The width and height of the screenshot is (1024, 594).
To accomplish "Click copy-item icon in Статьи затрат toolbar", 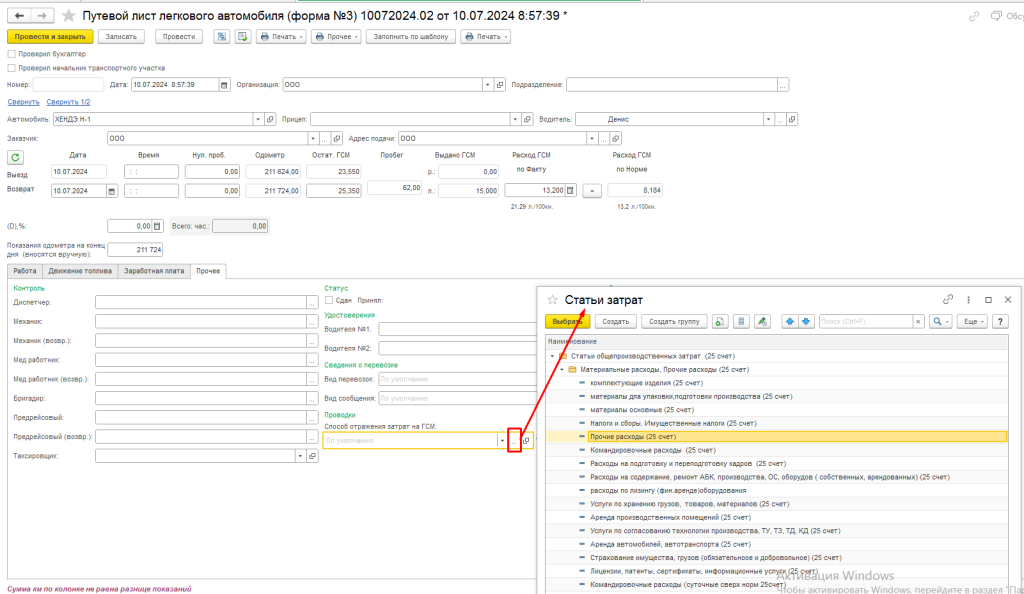I will [x=720, y=322].
